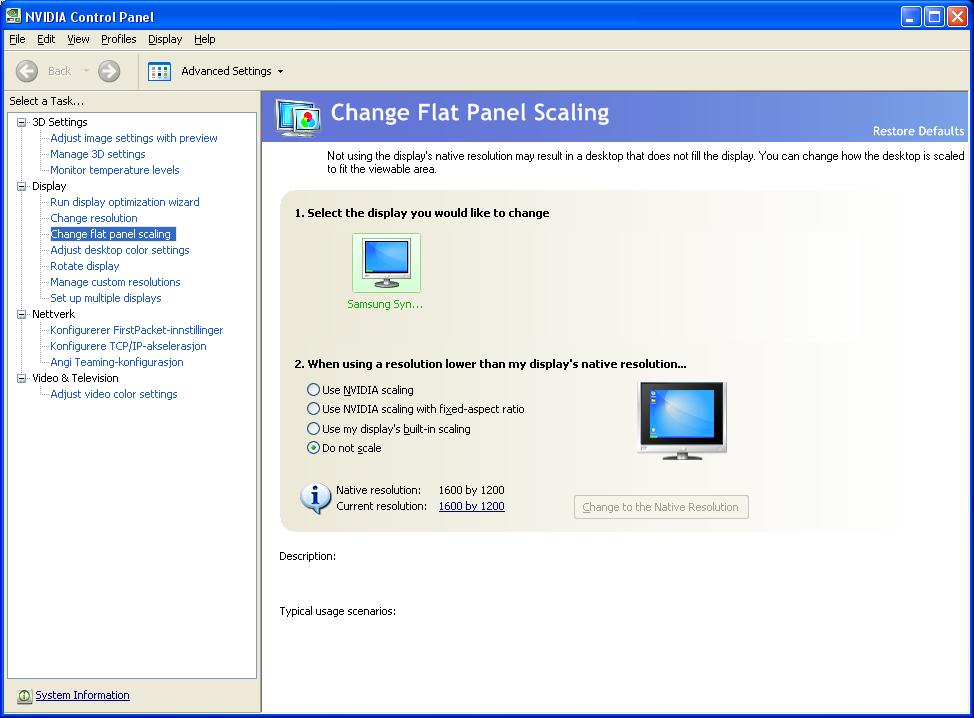Select Change flat panel scaling task
Screen dimensions: 974x718
112,234
